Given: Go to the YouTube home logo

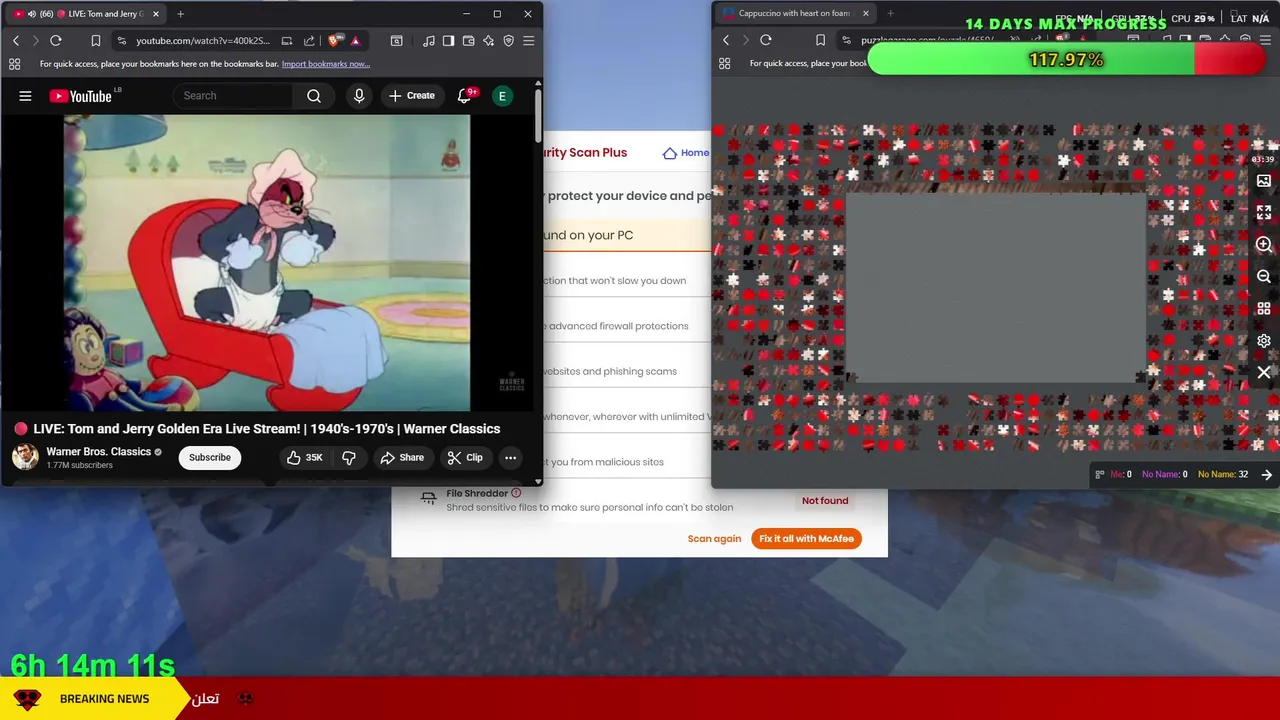Looking at the screenshot, I should 80,96.
